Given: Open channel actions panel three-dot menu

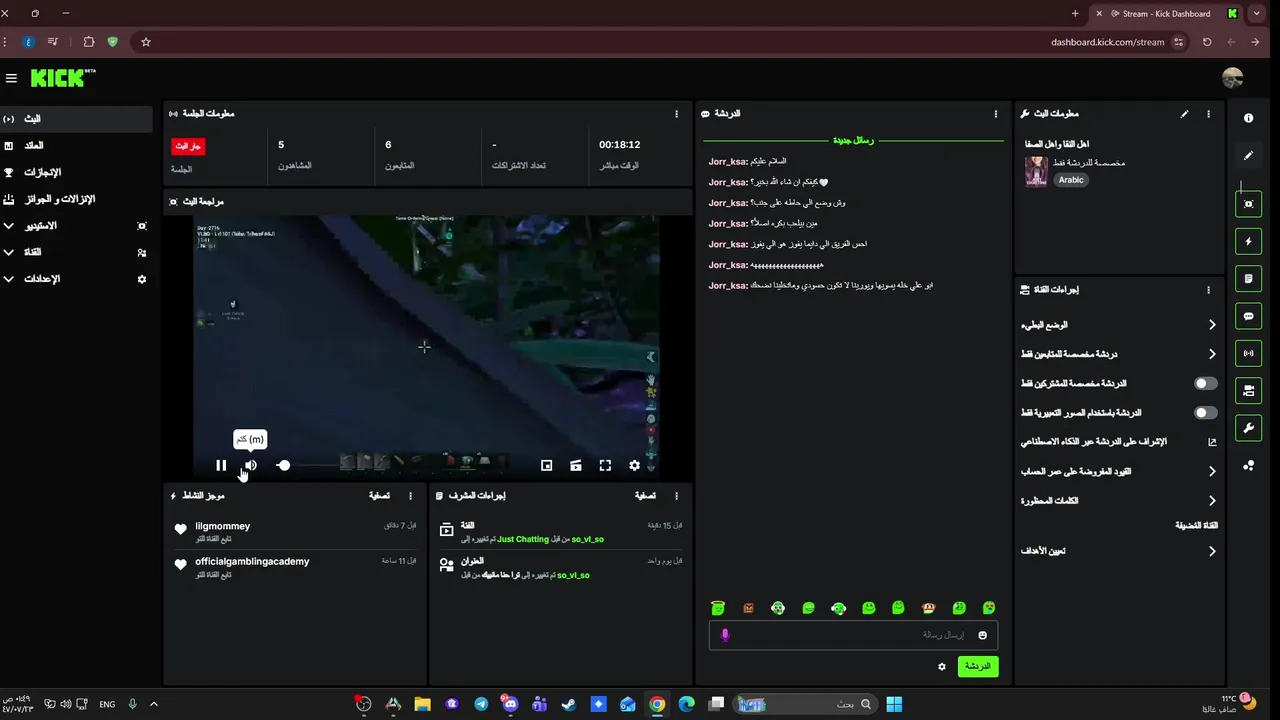Looking at the screenshot, I should click(1208, 290).
